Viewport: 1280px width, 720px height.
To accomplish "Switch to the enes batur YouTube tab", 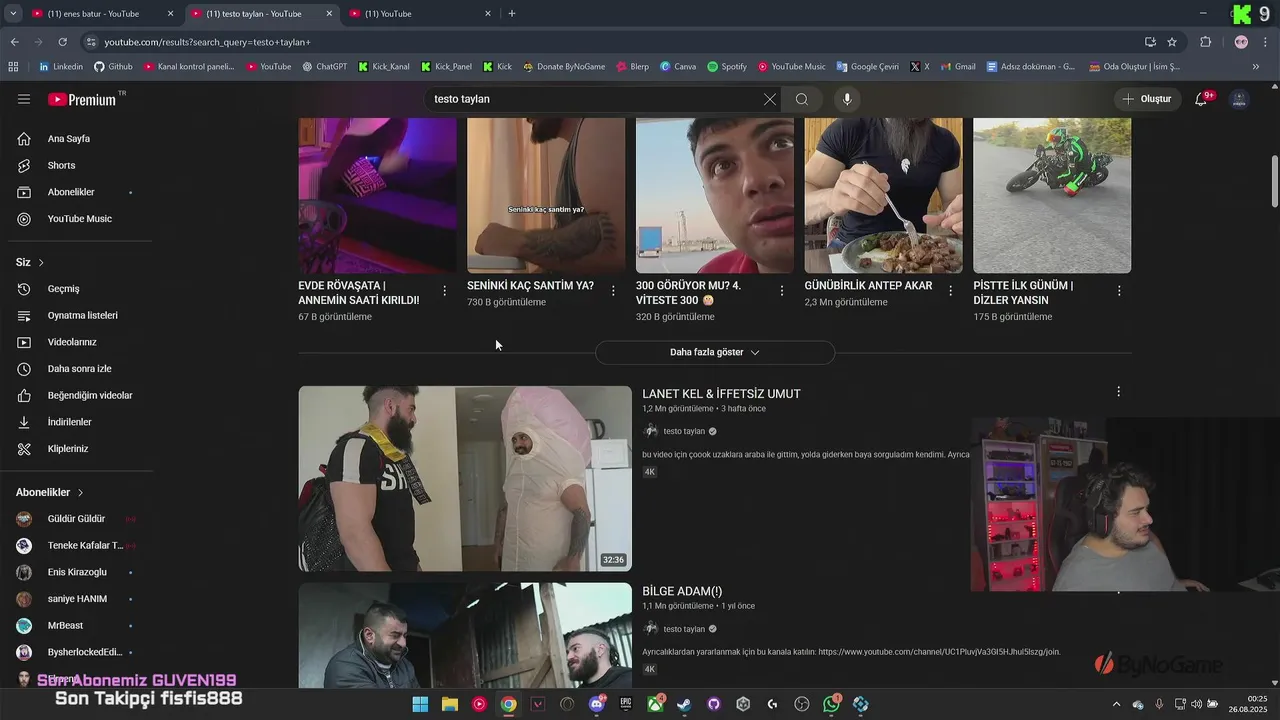I will 102,14.
